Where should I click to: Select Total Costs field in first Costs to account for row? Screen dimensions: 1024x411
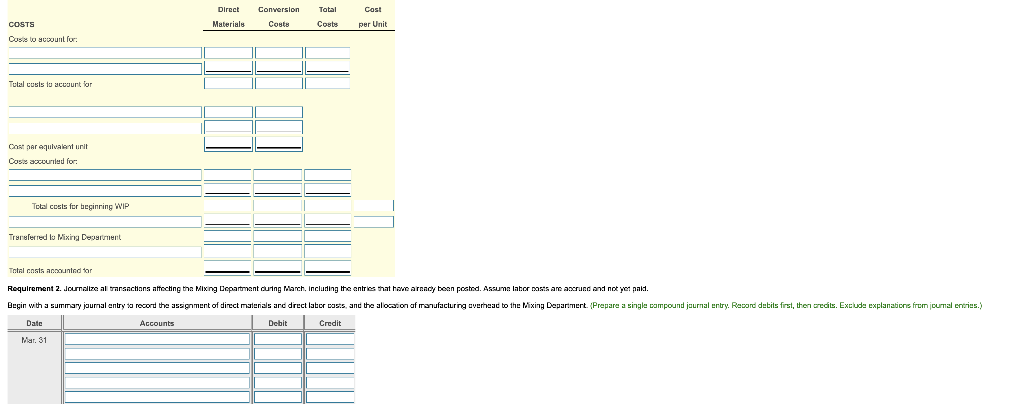[x=328, y=53]
